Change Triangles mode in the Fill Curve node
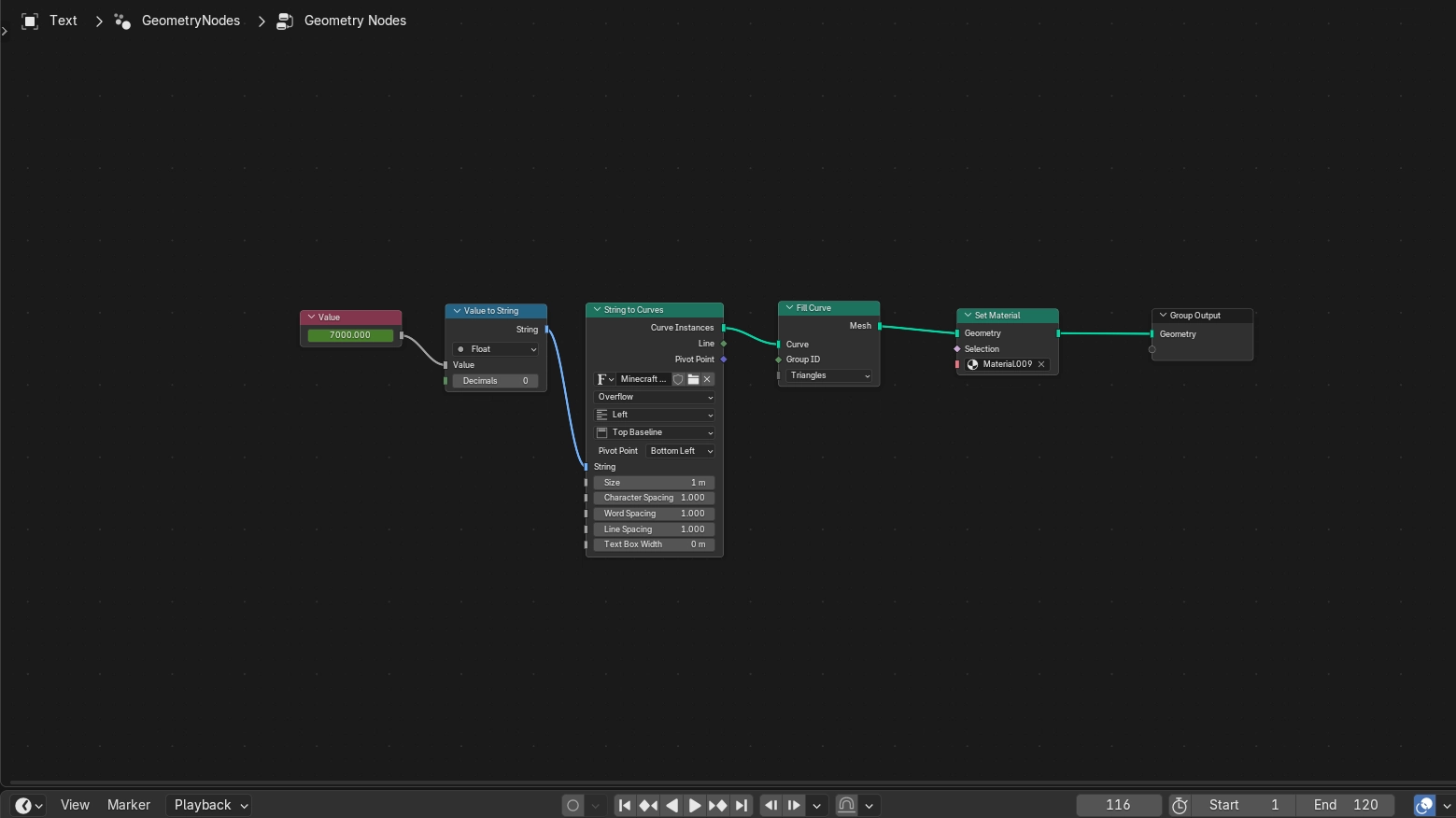1456x818 pixels. coord(827,375)
